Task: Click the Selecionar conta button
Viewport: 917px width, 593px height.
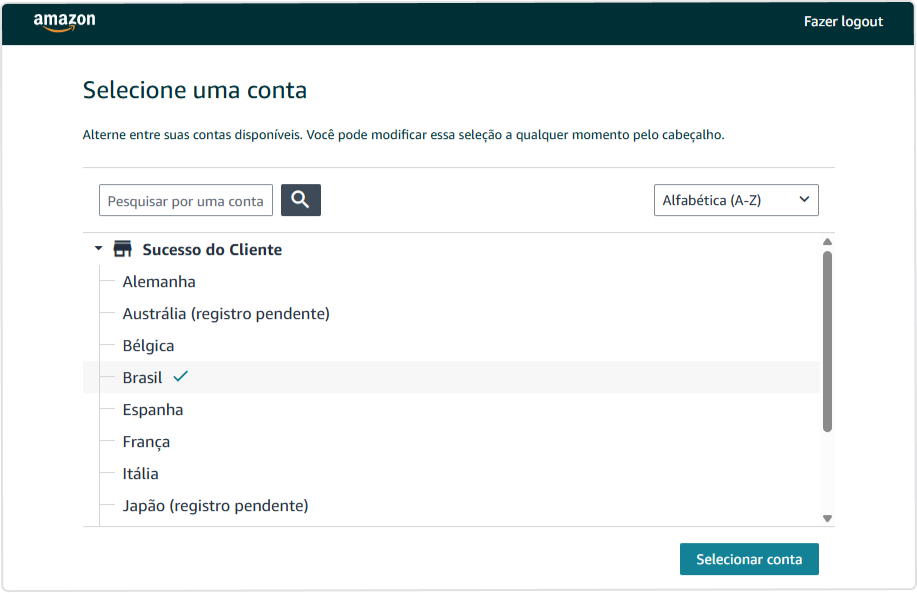Action: [749, 559]
